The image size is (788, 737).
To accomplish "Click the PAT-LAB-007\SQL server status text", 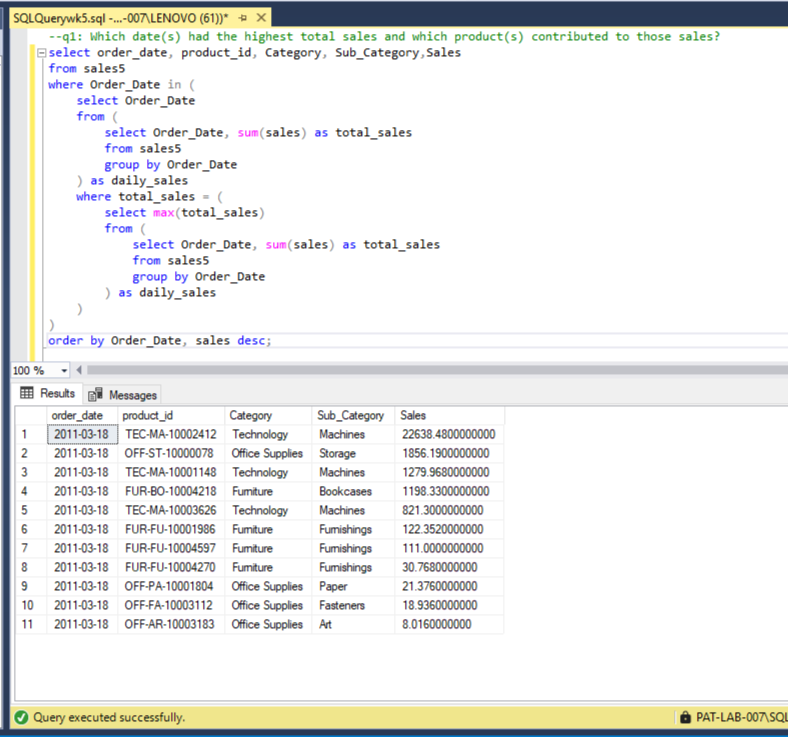I will click(x=741, y=717).
